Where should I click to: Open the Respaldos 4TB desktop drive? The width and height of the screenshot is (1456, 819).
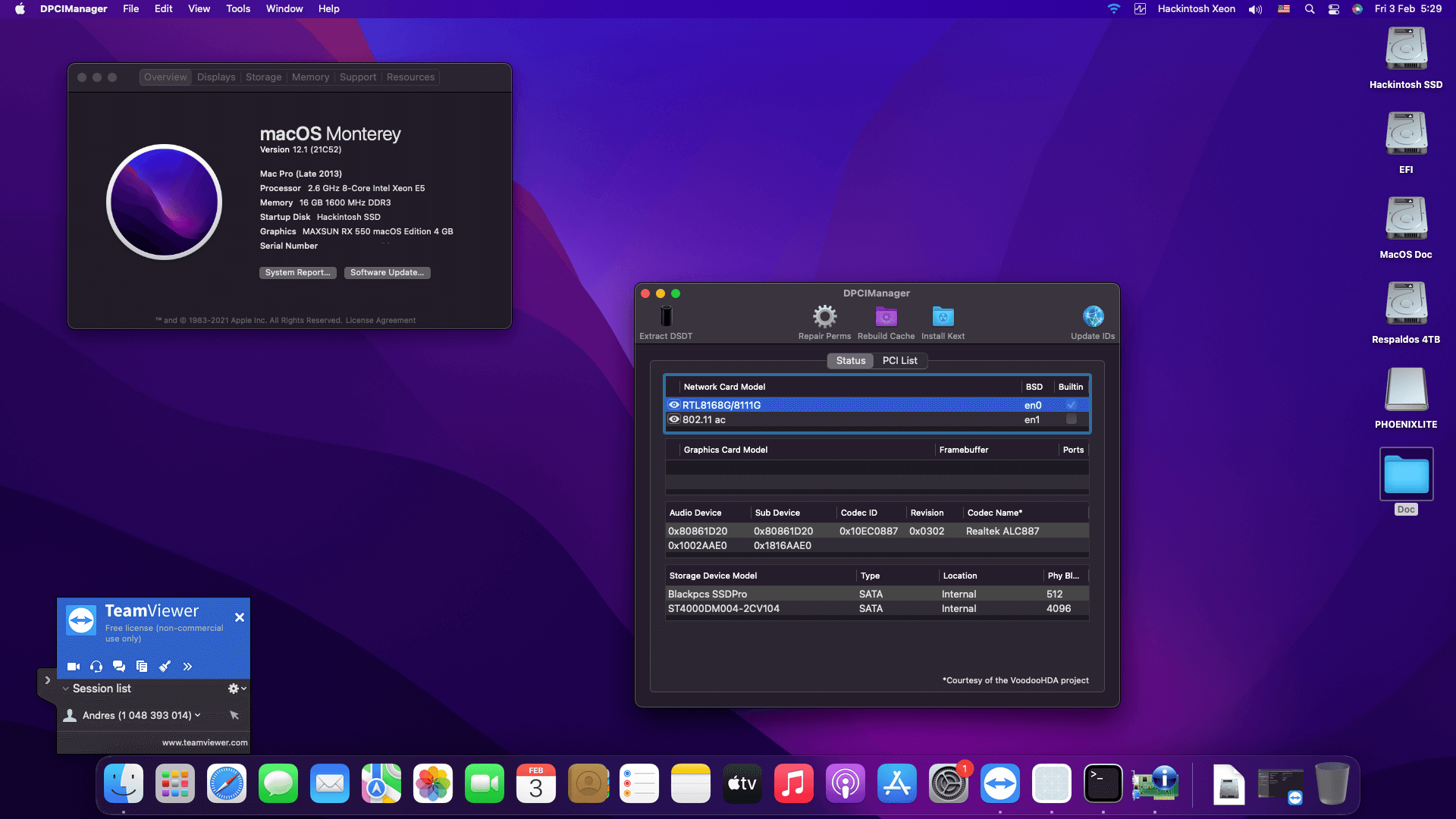1406,305
